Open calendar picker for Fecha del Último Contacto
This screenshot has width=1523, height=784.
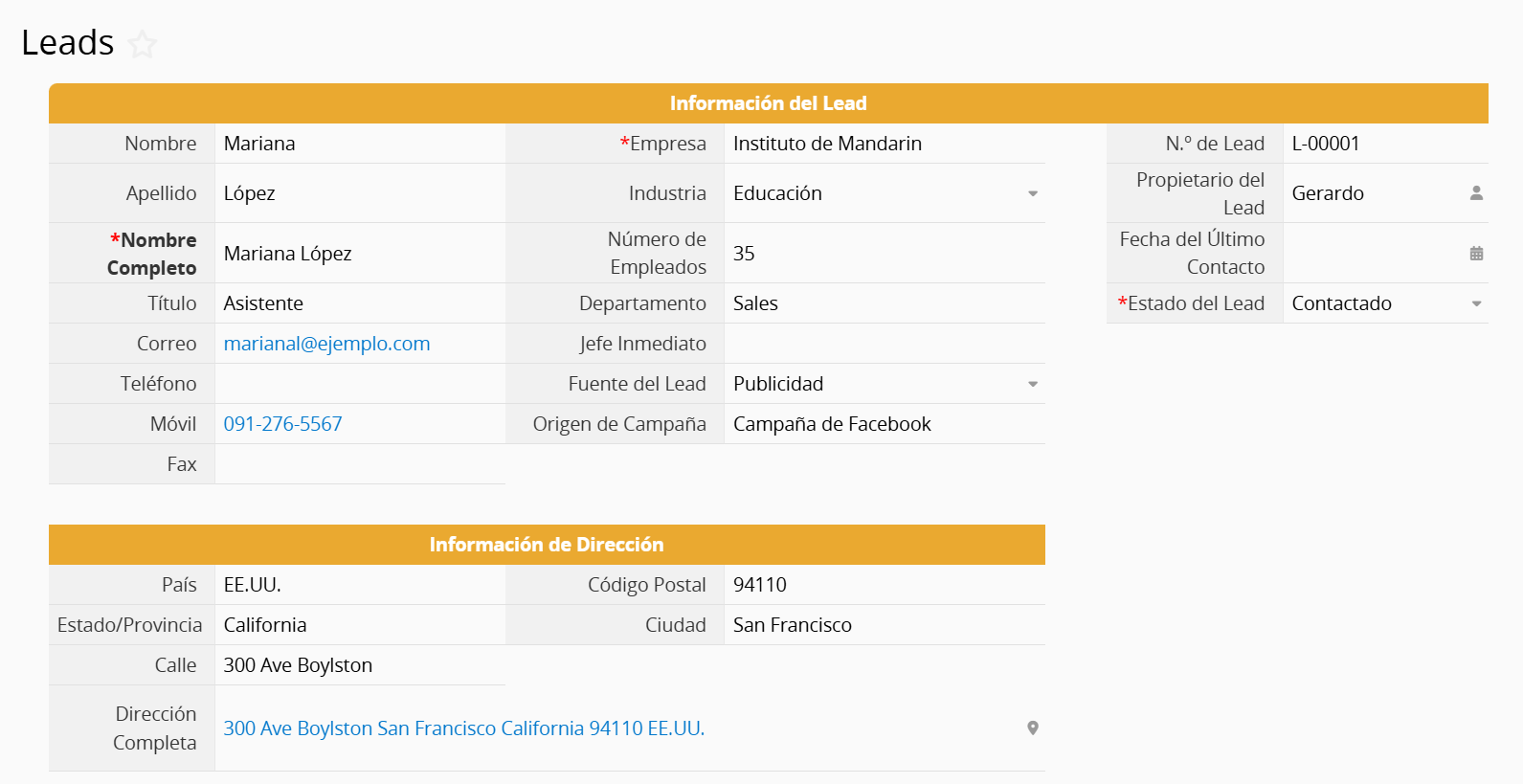[x=1476, y=254]
